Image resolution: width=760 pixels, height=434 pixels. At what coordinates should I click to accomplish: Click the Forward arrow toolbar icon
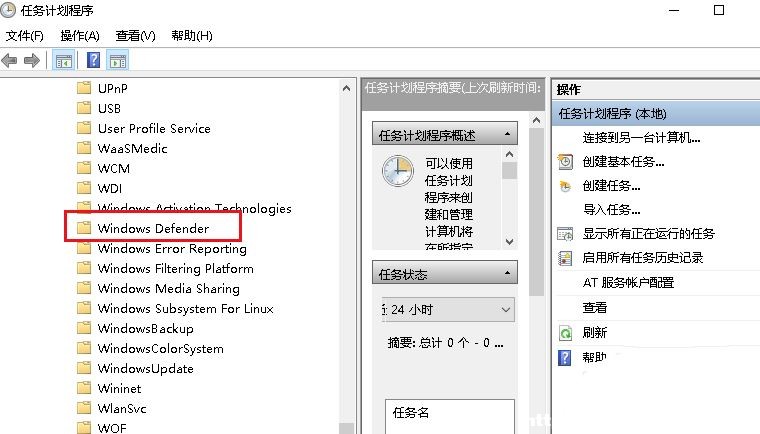[x=32, y=61]
